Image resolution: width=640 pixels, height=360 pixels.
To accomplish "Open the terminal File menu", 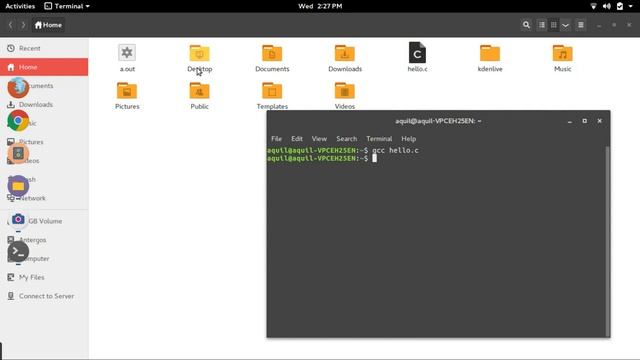I will (276, 139).
